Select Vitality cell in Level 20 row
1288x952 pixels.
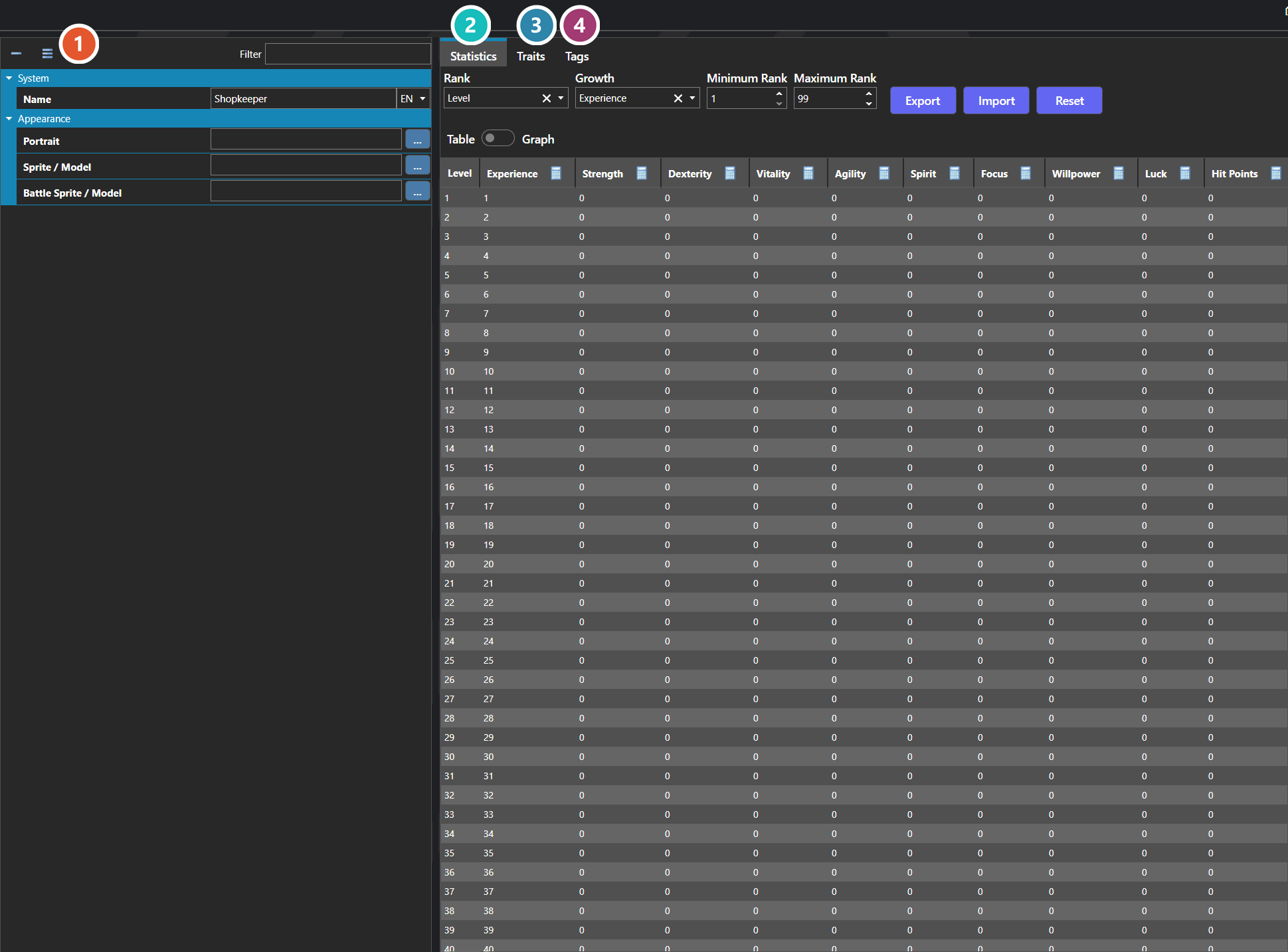point(788,564)
